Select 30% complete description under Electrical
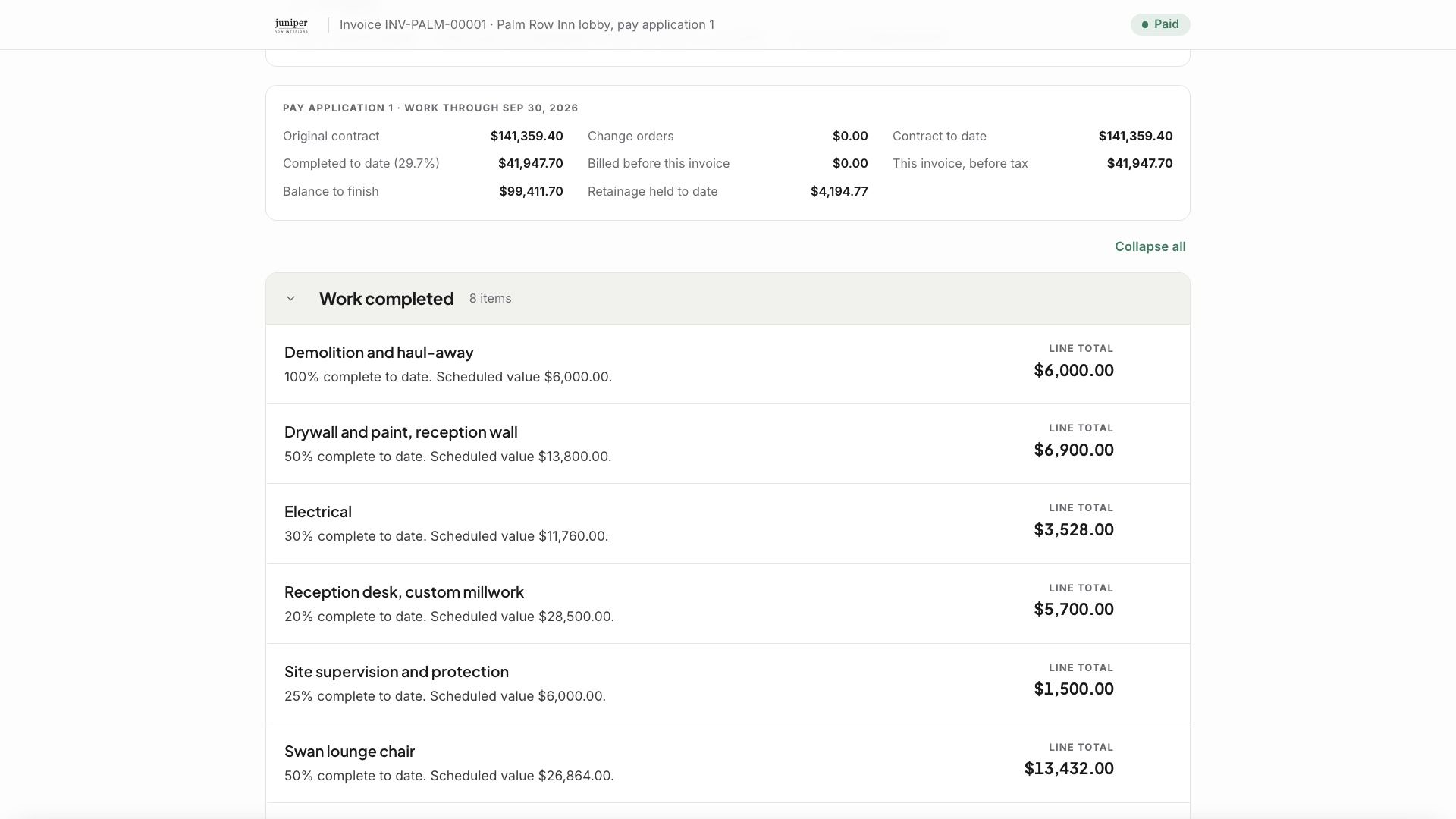The image size is (1456, 819). tap(446, 536)
